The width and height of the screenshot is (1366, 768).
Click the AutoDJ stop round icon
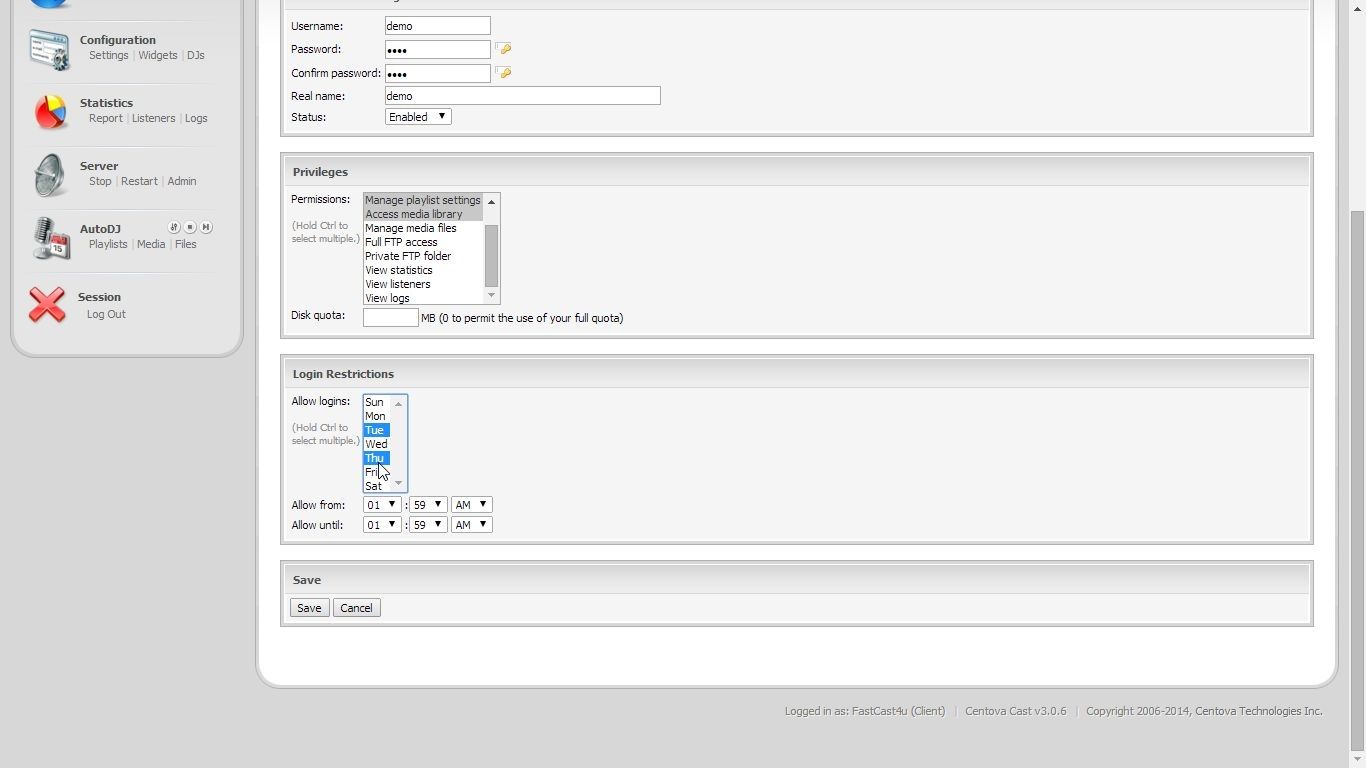pyautogui.click(x=190, y=227)
